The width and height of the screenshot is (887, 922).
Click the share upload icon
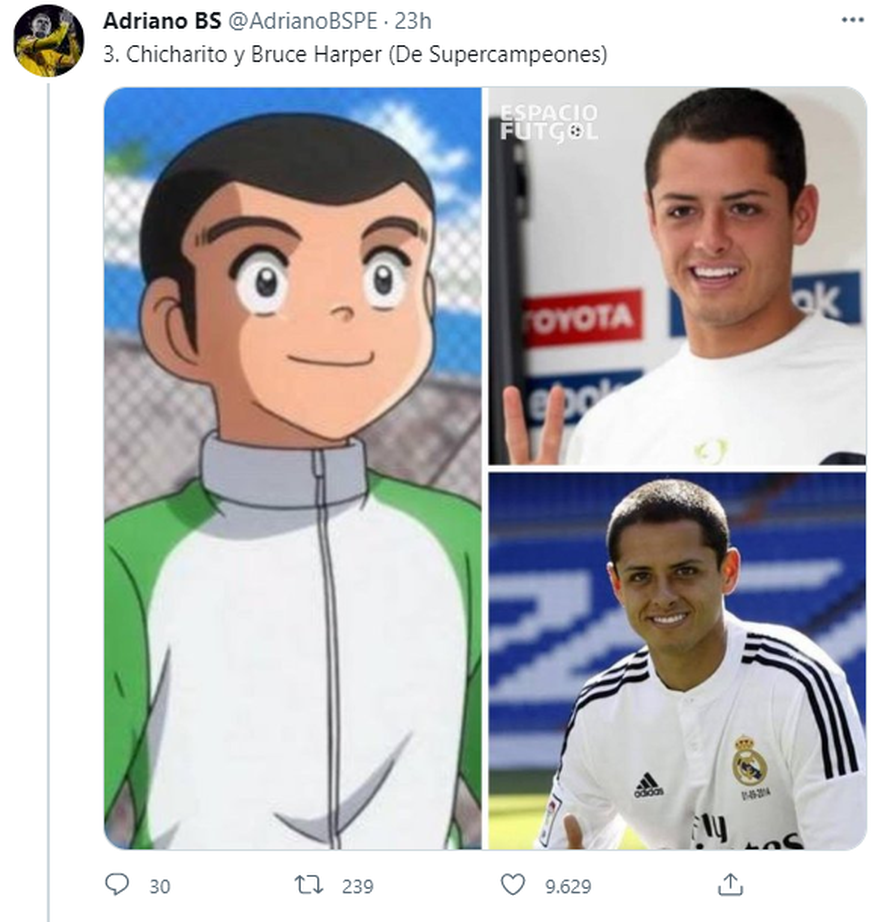coord(731,884)
